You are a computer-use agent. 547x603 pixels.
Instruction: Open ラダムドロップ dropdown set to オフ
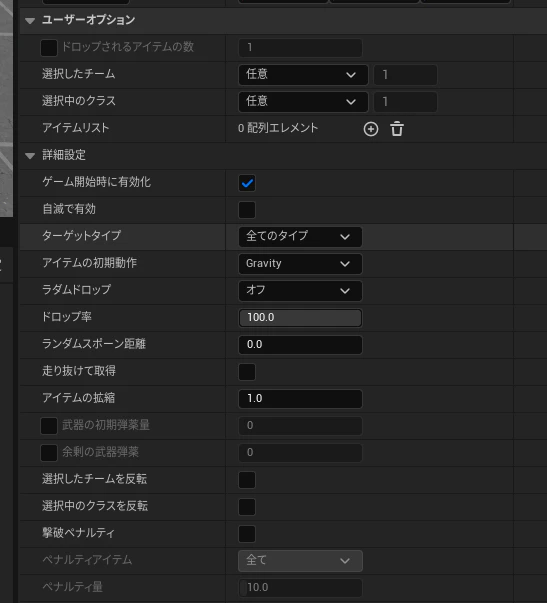point(300,290)
